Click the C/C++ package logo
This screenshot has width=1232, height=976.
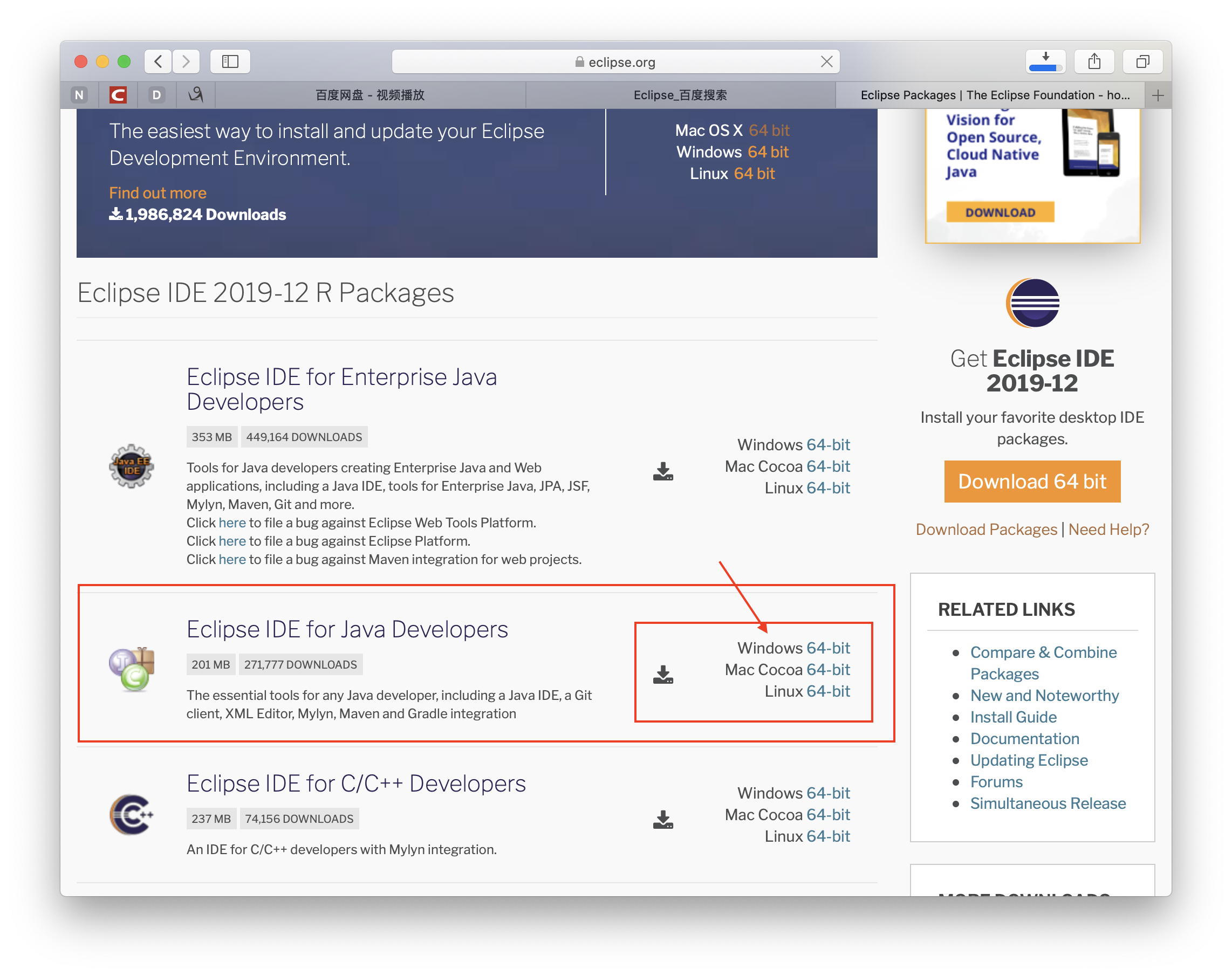pos(132,814)
